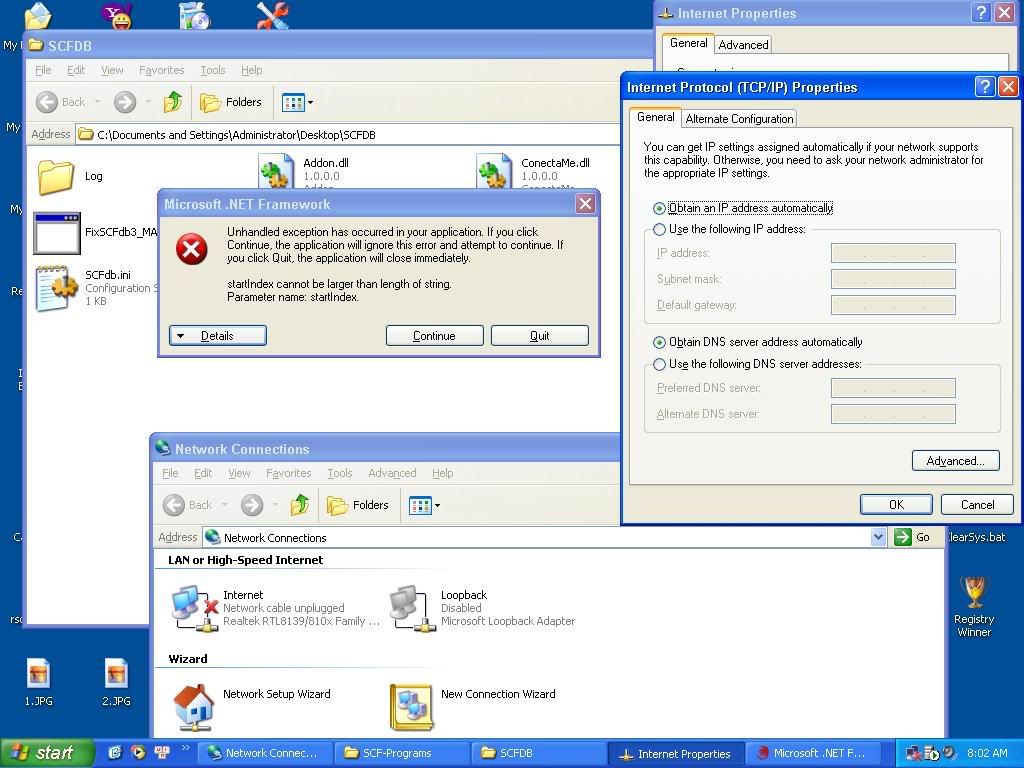The width and height of the screenshot is (1024, 768).
Task: Select the Addon.dll file icon
Action: (x=276, y=171)
